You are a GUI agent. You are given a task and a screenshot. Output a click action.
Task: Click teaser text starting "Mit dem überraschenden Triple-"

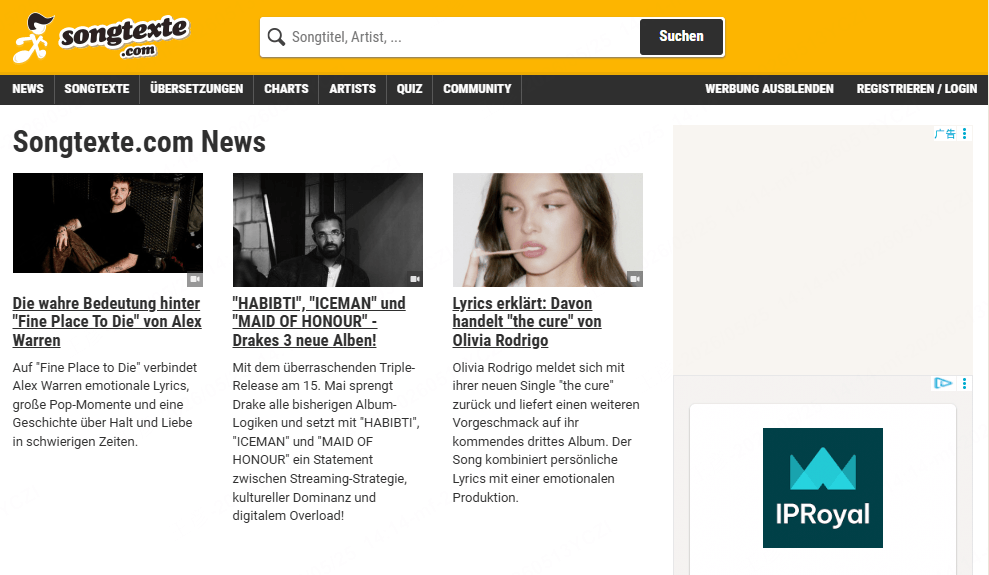[326, 441]
